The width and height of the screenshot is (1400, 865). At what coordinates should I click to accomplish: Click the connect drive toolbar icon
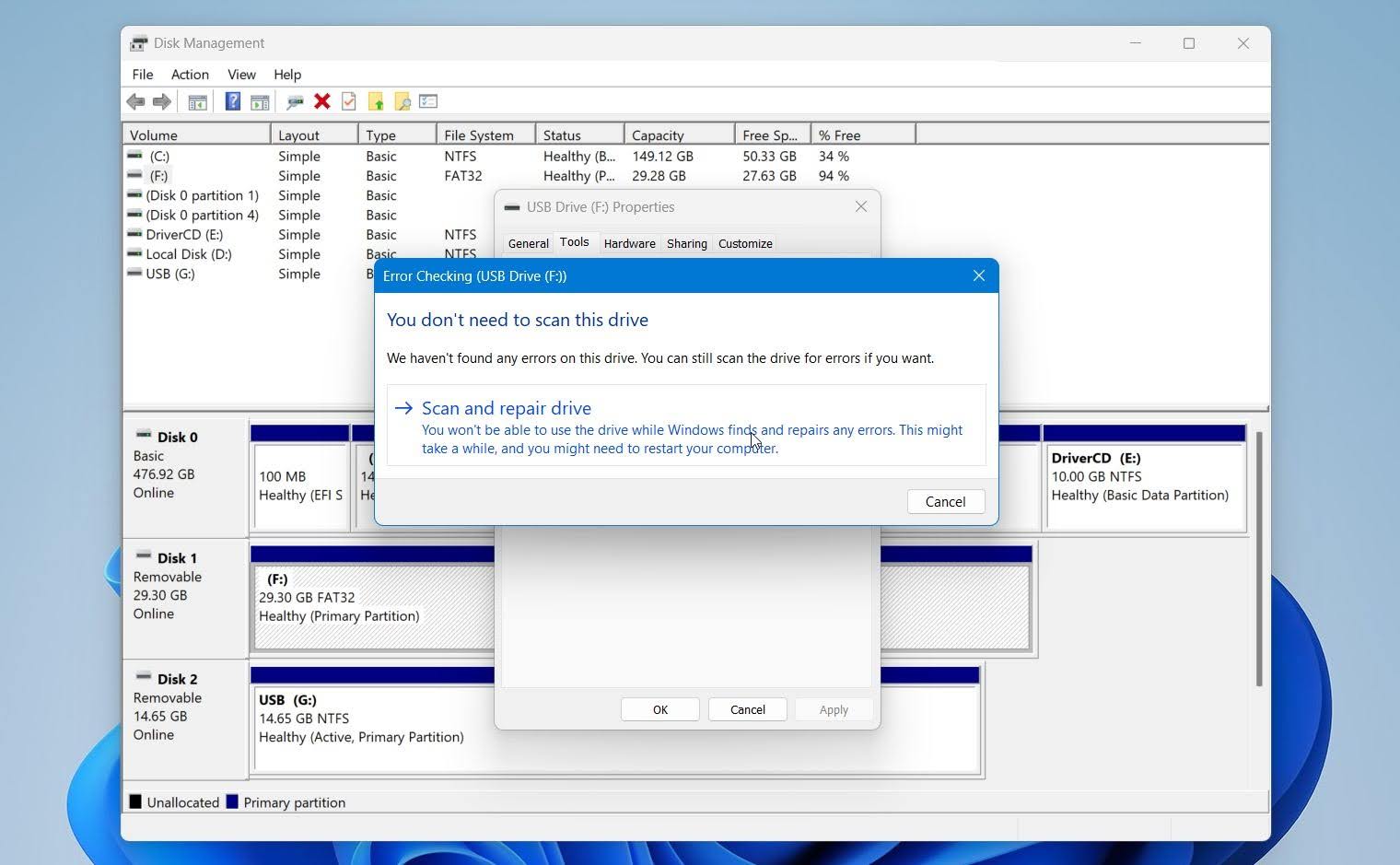click(295, 101)
